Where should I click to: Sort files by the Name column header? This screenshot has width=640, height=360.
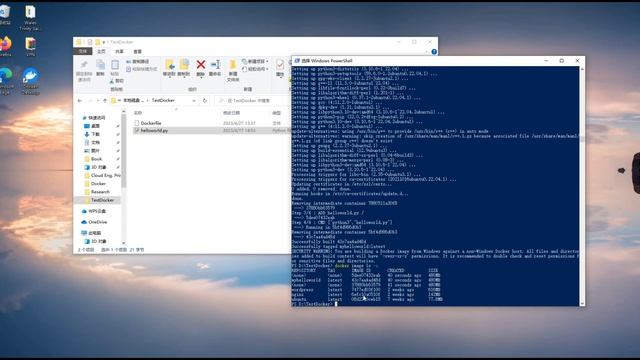138,113
